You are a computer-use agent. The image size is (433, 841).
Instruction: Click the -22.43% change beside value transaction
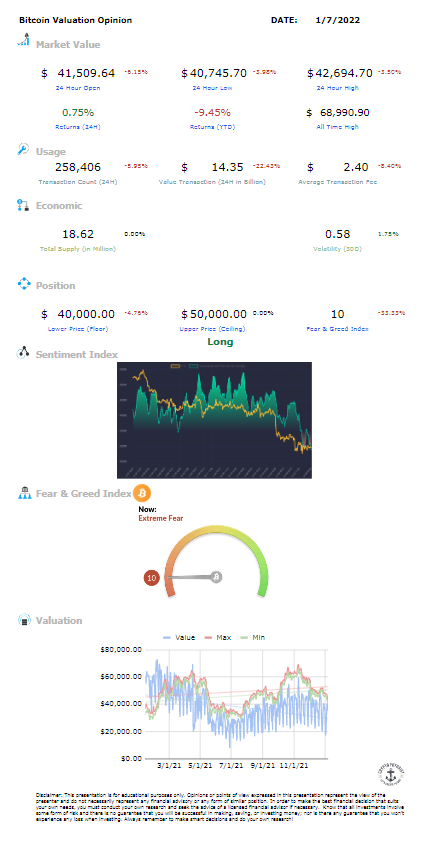[x=269, y=166]
